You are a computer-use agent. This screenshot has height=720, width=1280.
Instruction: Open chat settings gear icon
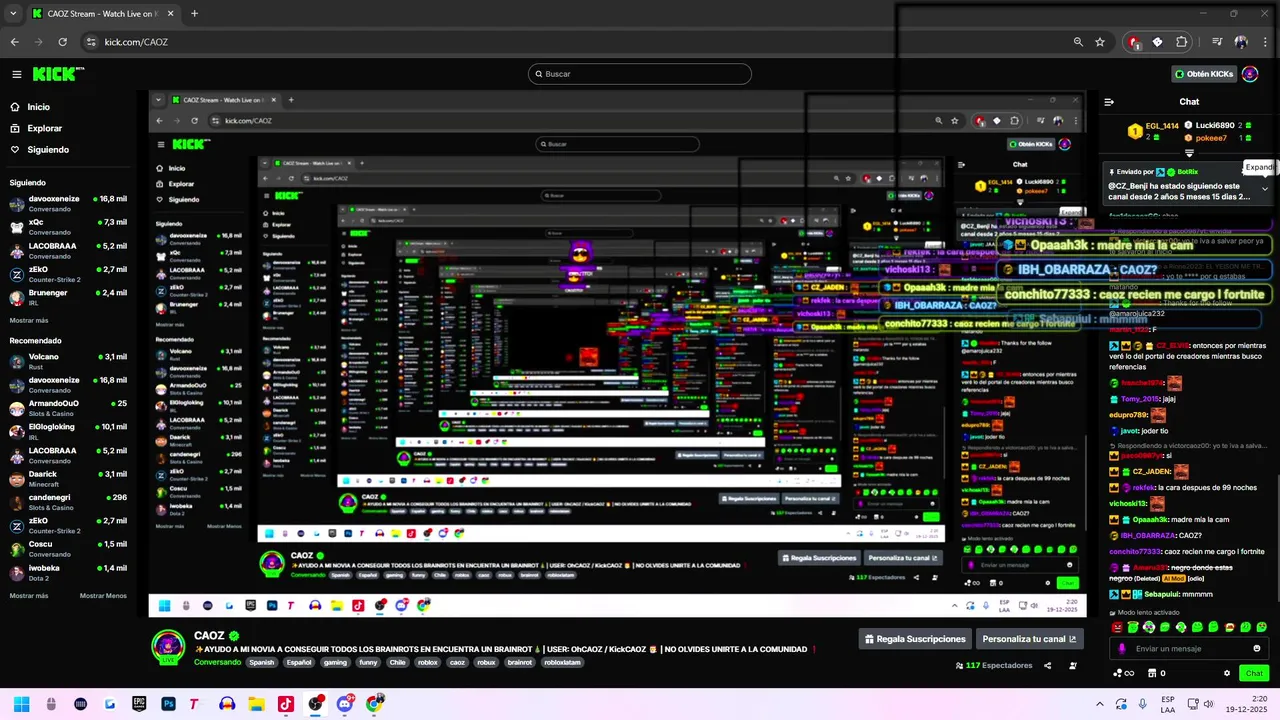pyautogui.click(x=1227, y=674)
